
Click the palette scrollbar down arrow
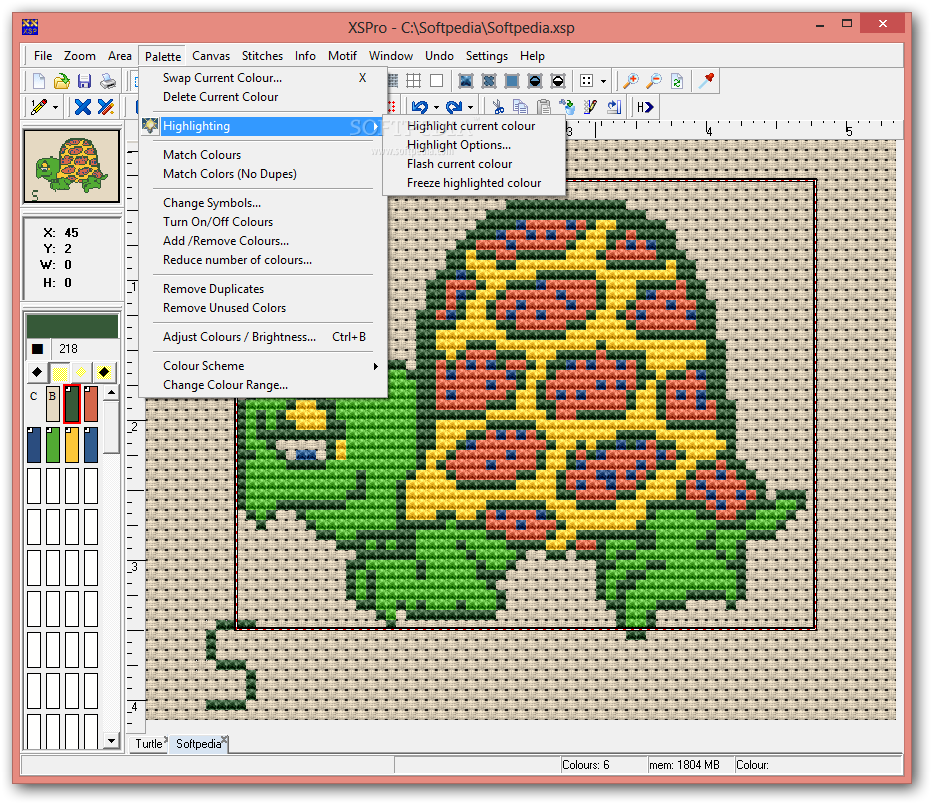click(111, 740)
